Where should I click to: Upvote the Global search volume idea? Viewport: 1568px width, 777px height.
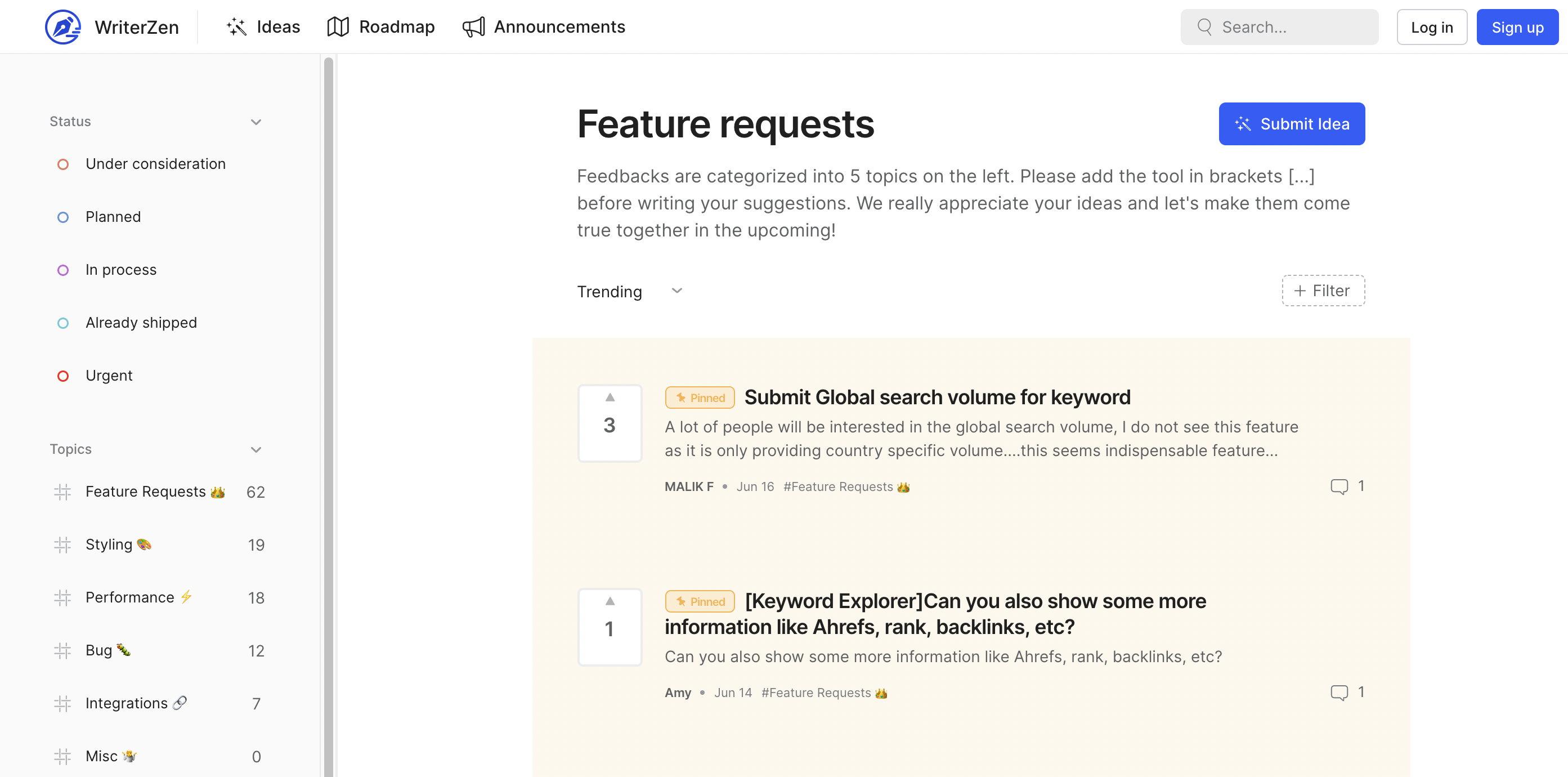pyautogui.click(x=610, y=398)
